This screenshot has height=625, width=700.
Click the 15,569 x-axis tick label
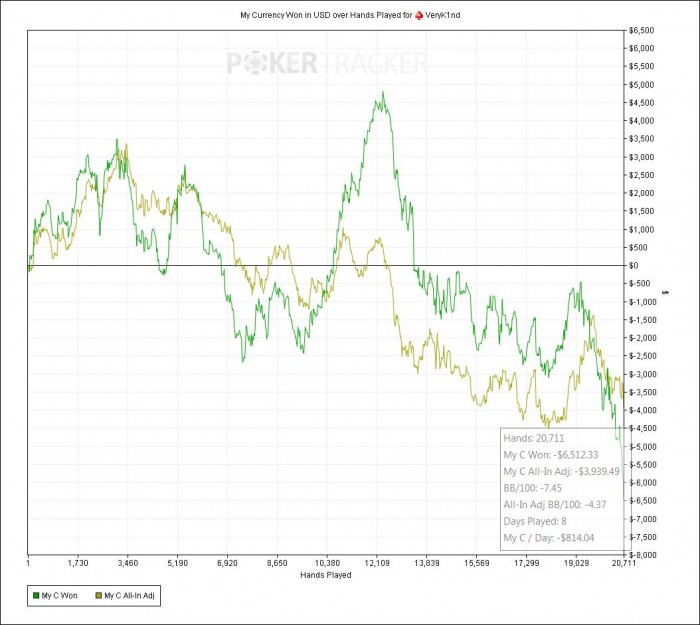tap(477, 563)
